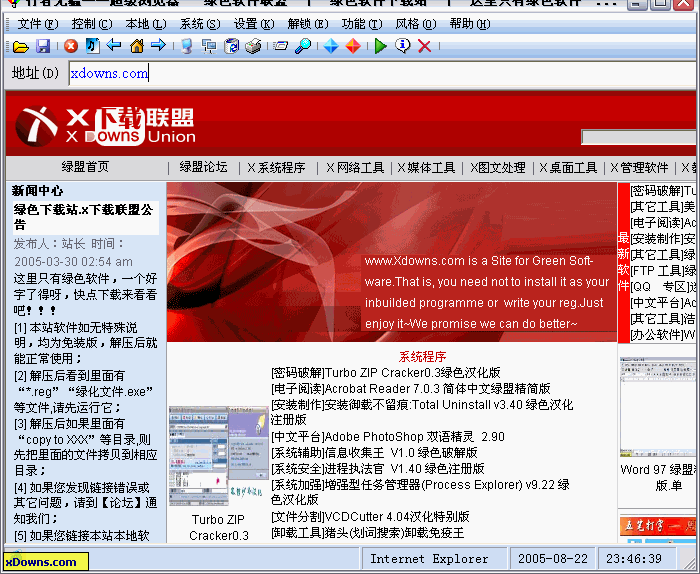Image resolution: width=700 pixels, height=574 pixels.
Task: Click the Turbo ZIP Cracker screenshot thumbnail
Action: [x=217, y=456]
